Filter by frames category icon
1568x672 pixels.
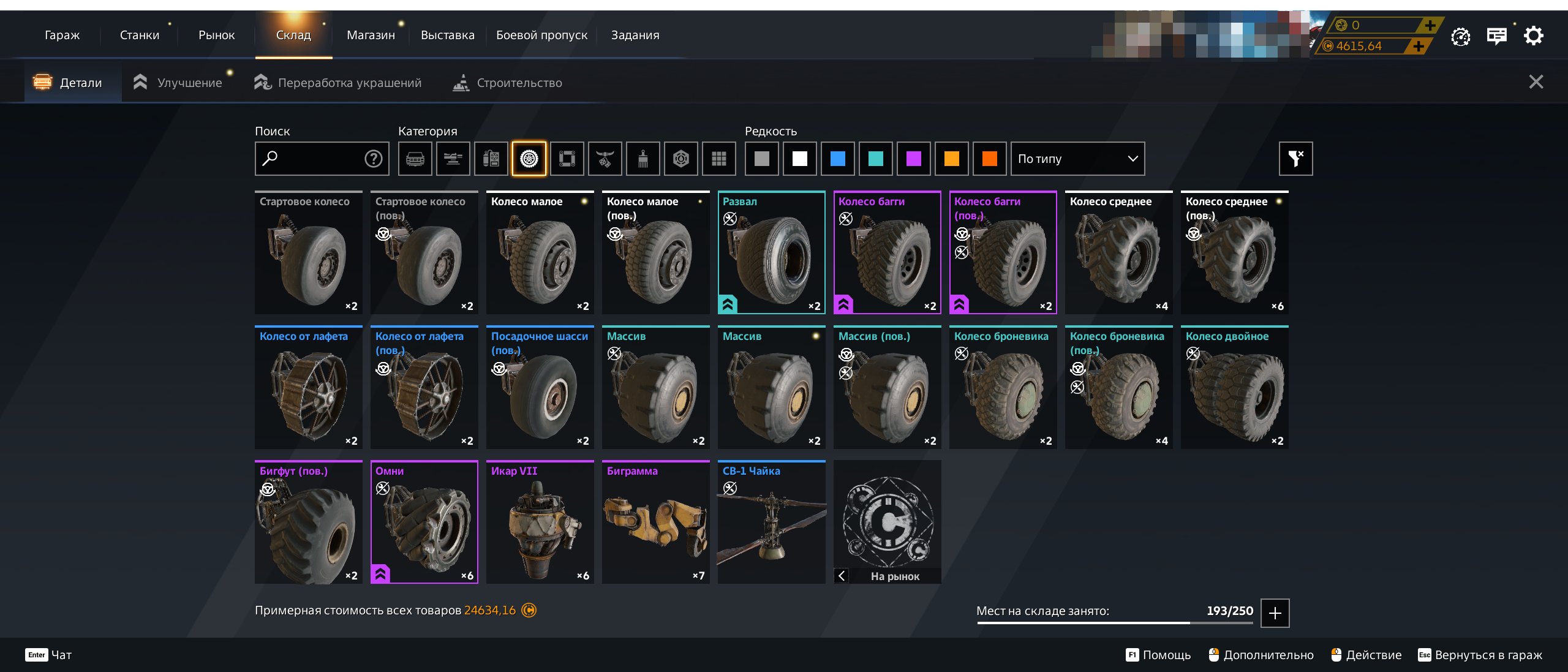point(567,159)
